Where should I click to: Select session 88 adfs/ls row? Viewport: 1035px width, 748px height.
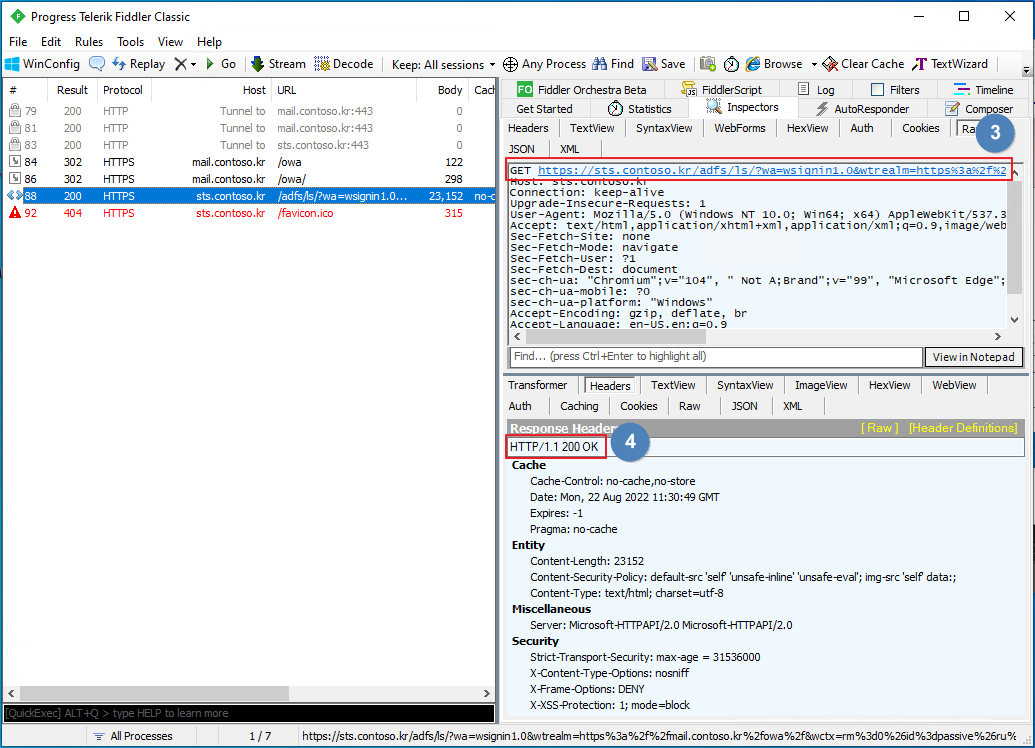(249, 196)
